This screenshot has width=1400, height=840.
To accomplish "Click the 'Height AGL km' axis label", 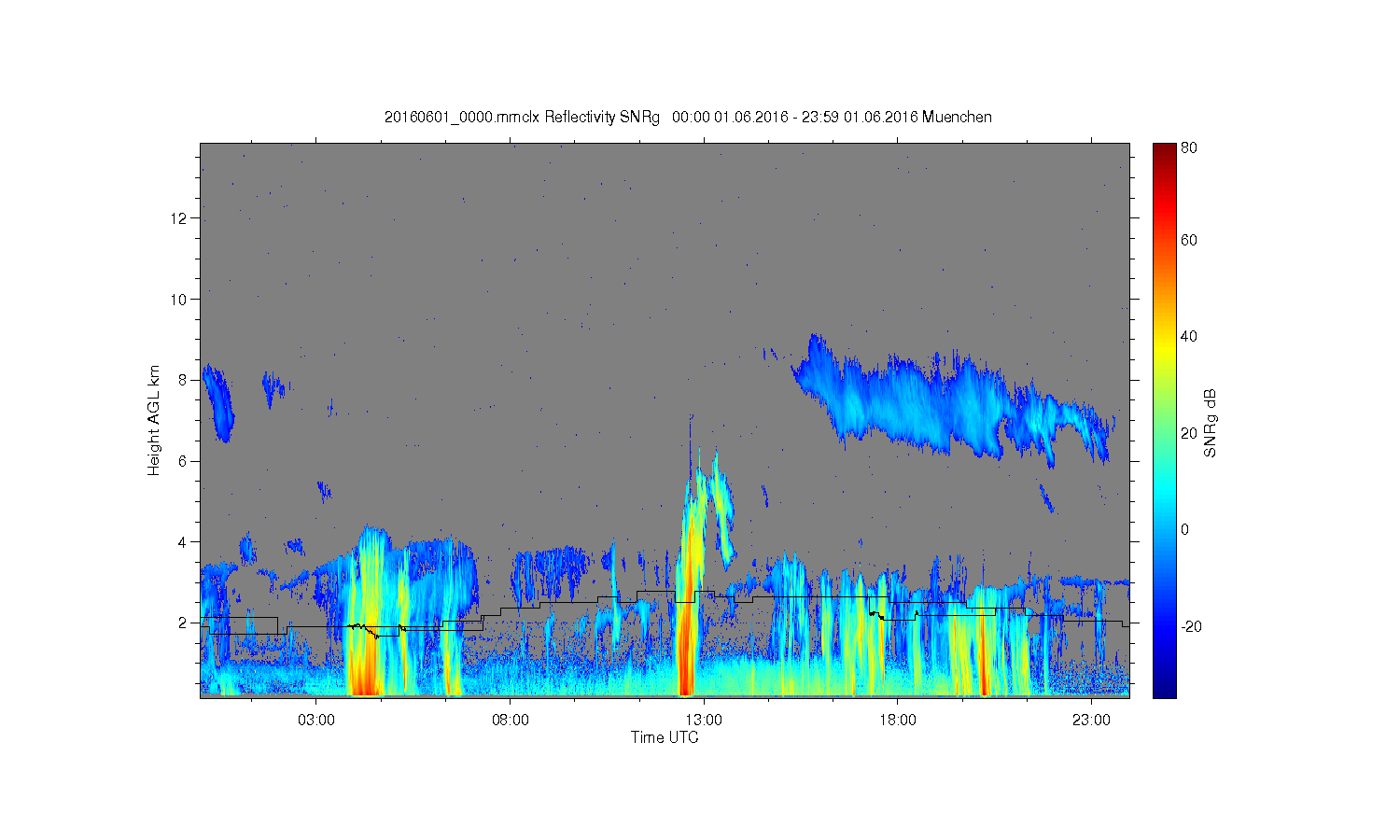I will click(x=154, y=420).
